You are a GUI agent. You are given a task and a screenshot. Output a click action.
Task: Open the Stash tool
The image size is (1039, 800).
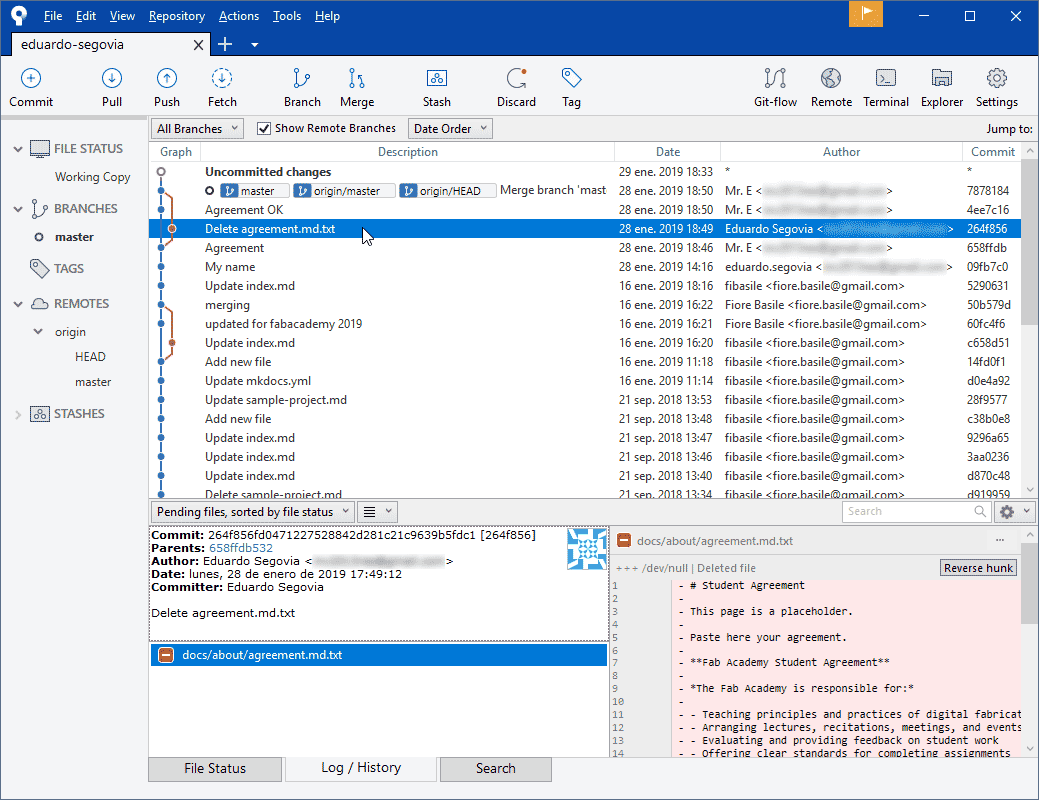click(436, 80)
